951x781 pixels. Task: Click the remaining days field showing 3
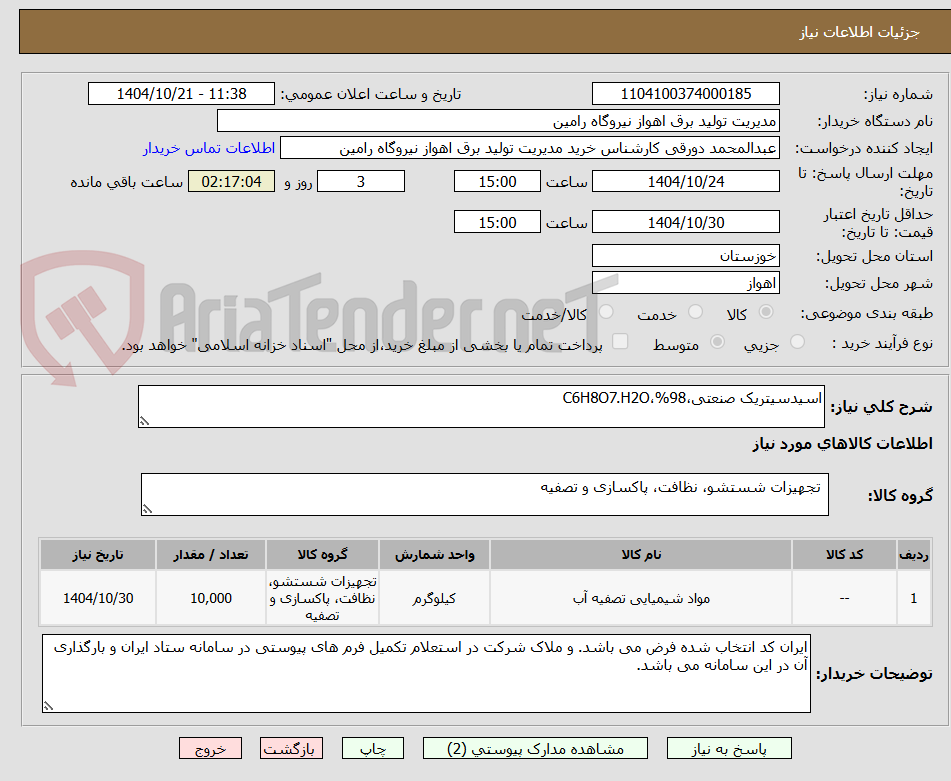(x=361, y=181)
